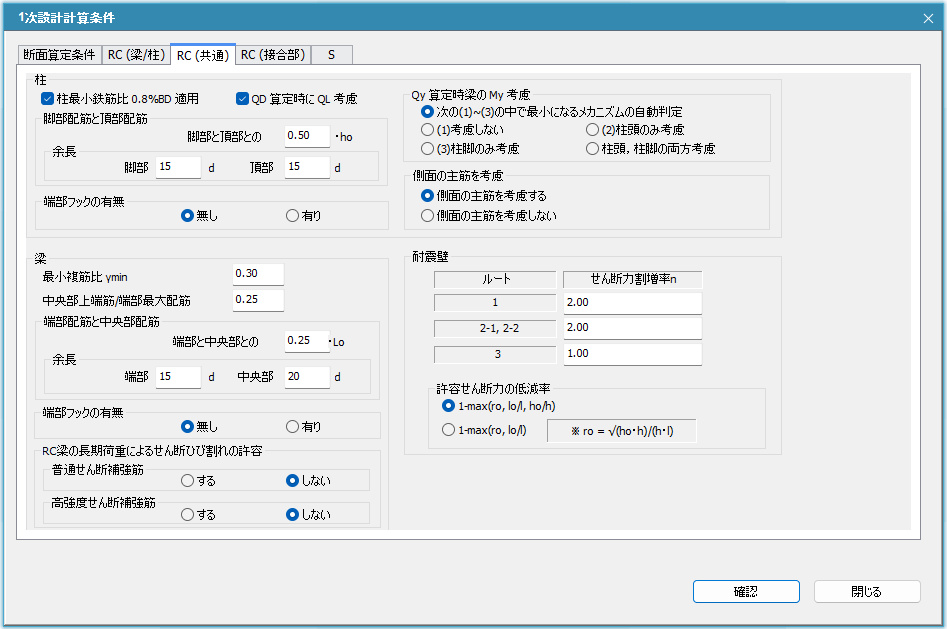Image resolution: width=947 pixels, height=629 pixels.
Task: Select する for 普通せん断補強筋
Action: (x=198, y=480)
